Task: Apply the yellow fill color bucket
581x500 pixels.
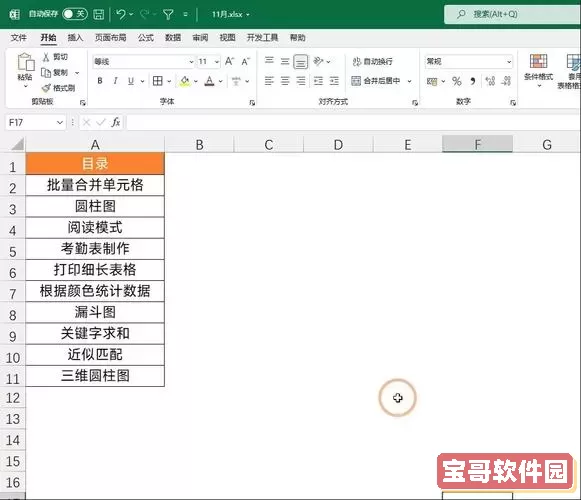Action: [x=185, y=81]
